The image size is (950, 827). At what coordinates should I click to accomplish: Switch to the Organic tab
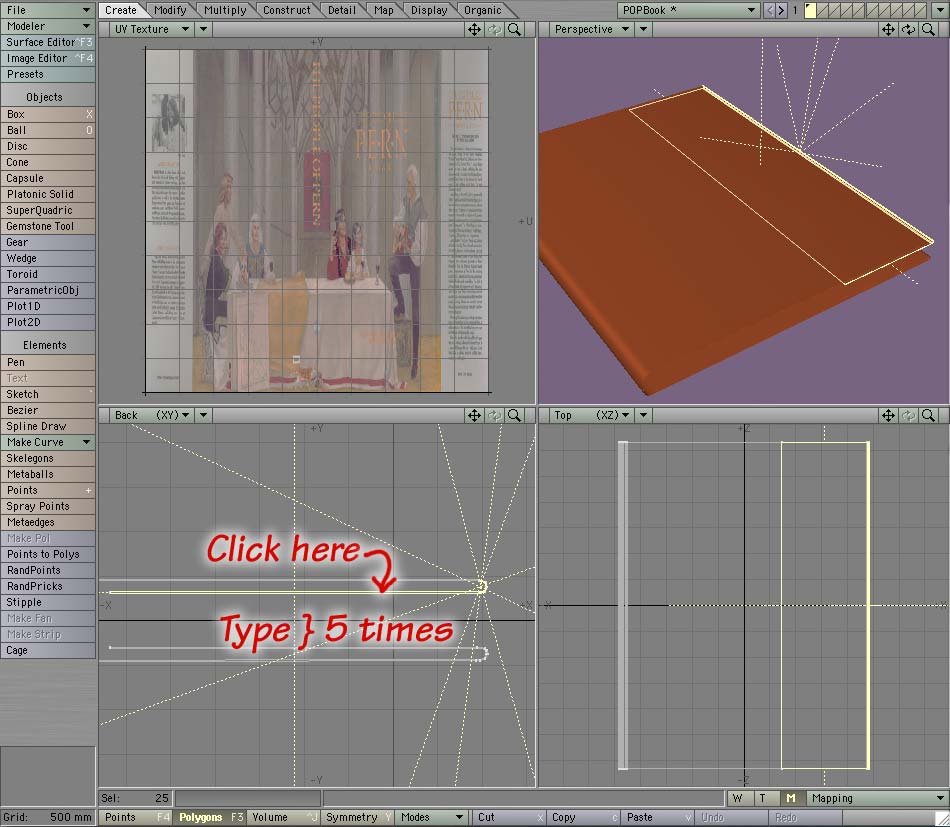483,10
